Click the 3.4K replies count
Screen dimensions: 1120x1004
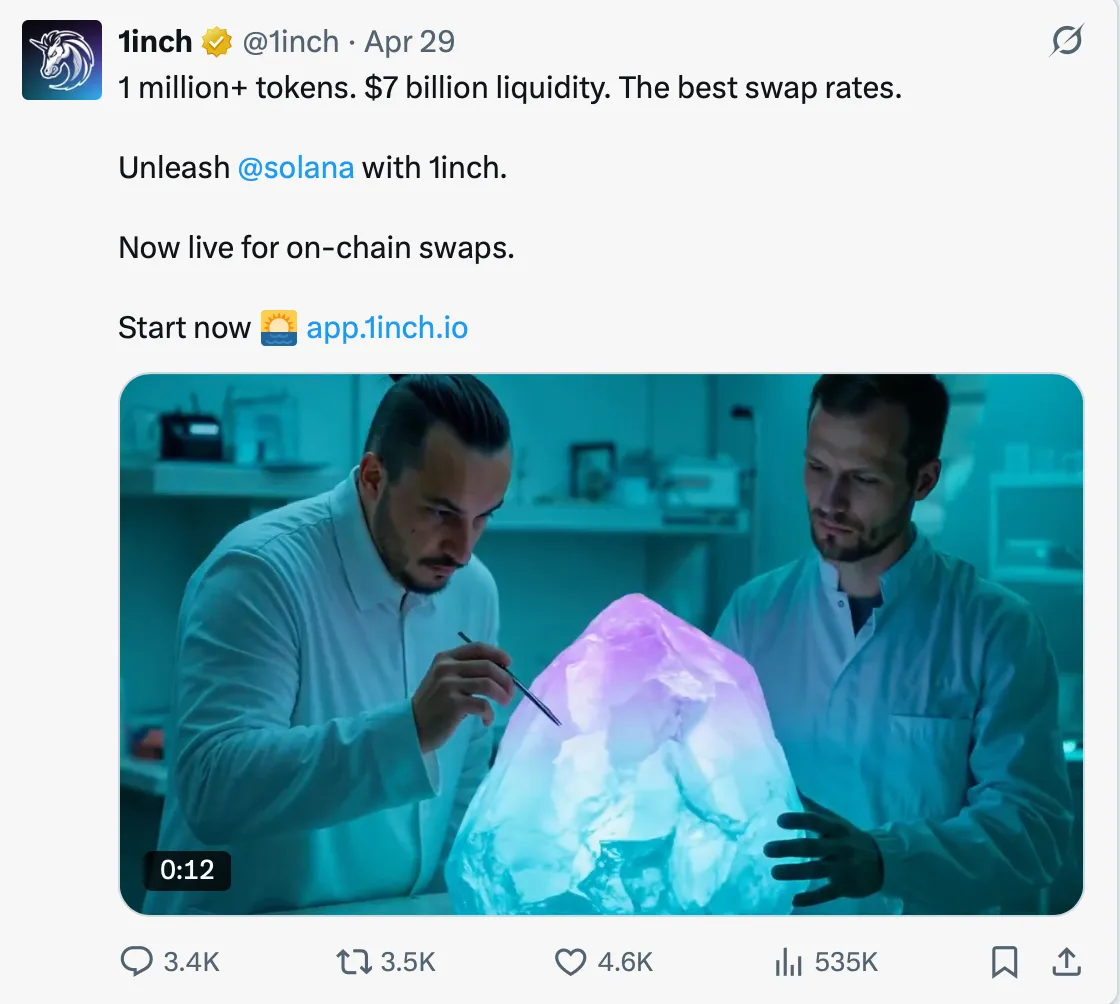click(191, 962)
